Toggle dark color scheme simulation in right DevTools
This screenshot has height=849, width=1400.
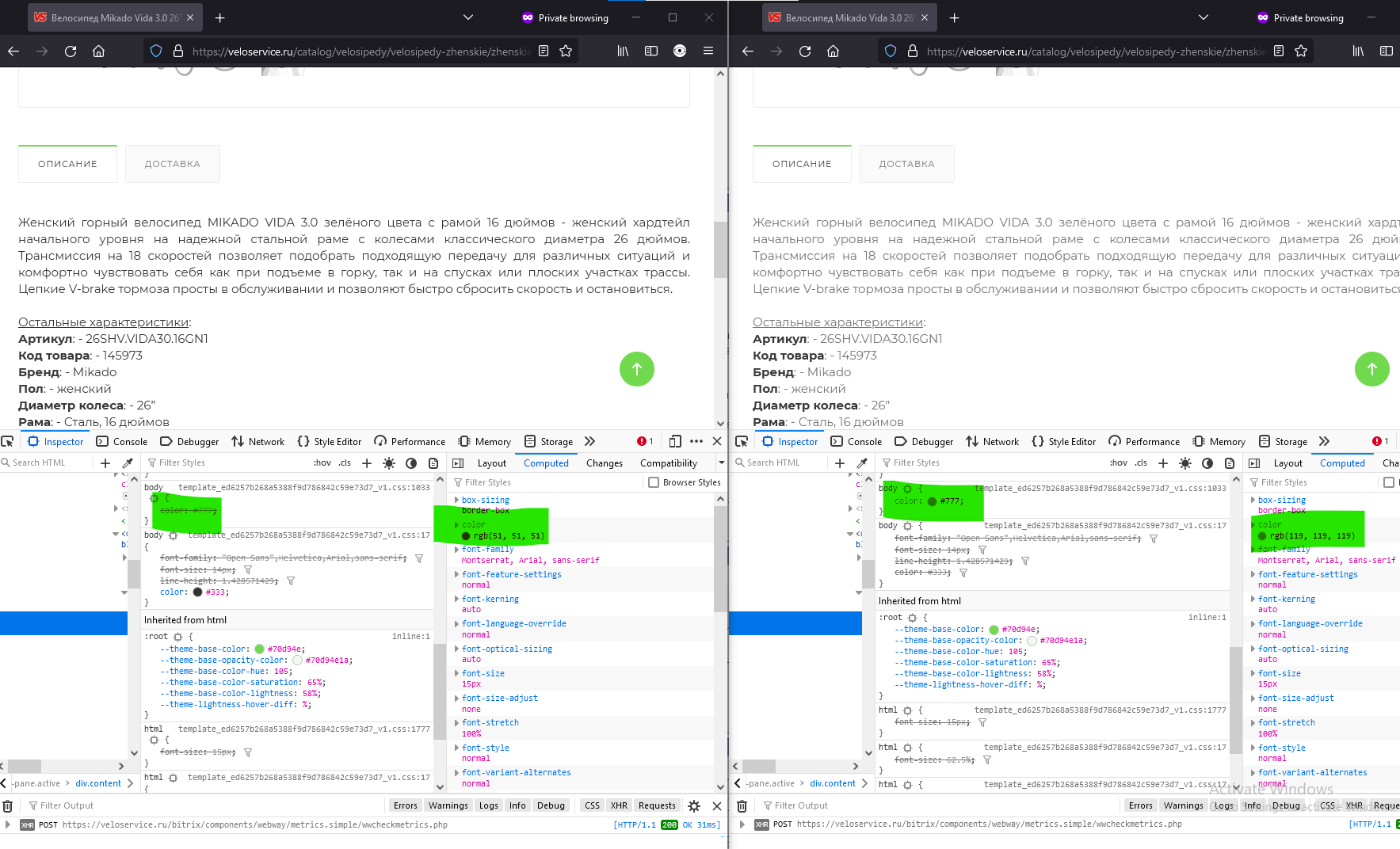1207,463
